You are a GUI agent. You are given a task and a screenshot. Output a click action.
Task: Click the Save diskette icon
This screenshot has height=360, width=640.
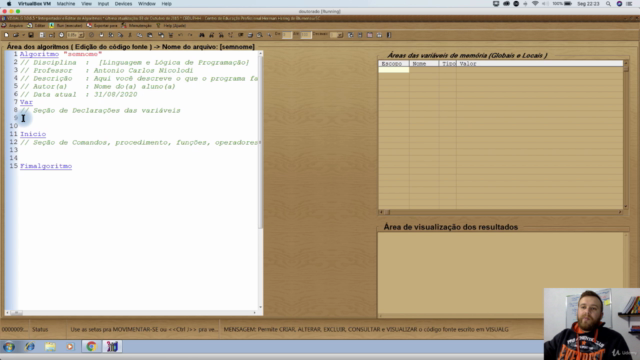pos(31,35)
